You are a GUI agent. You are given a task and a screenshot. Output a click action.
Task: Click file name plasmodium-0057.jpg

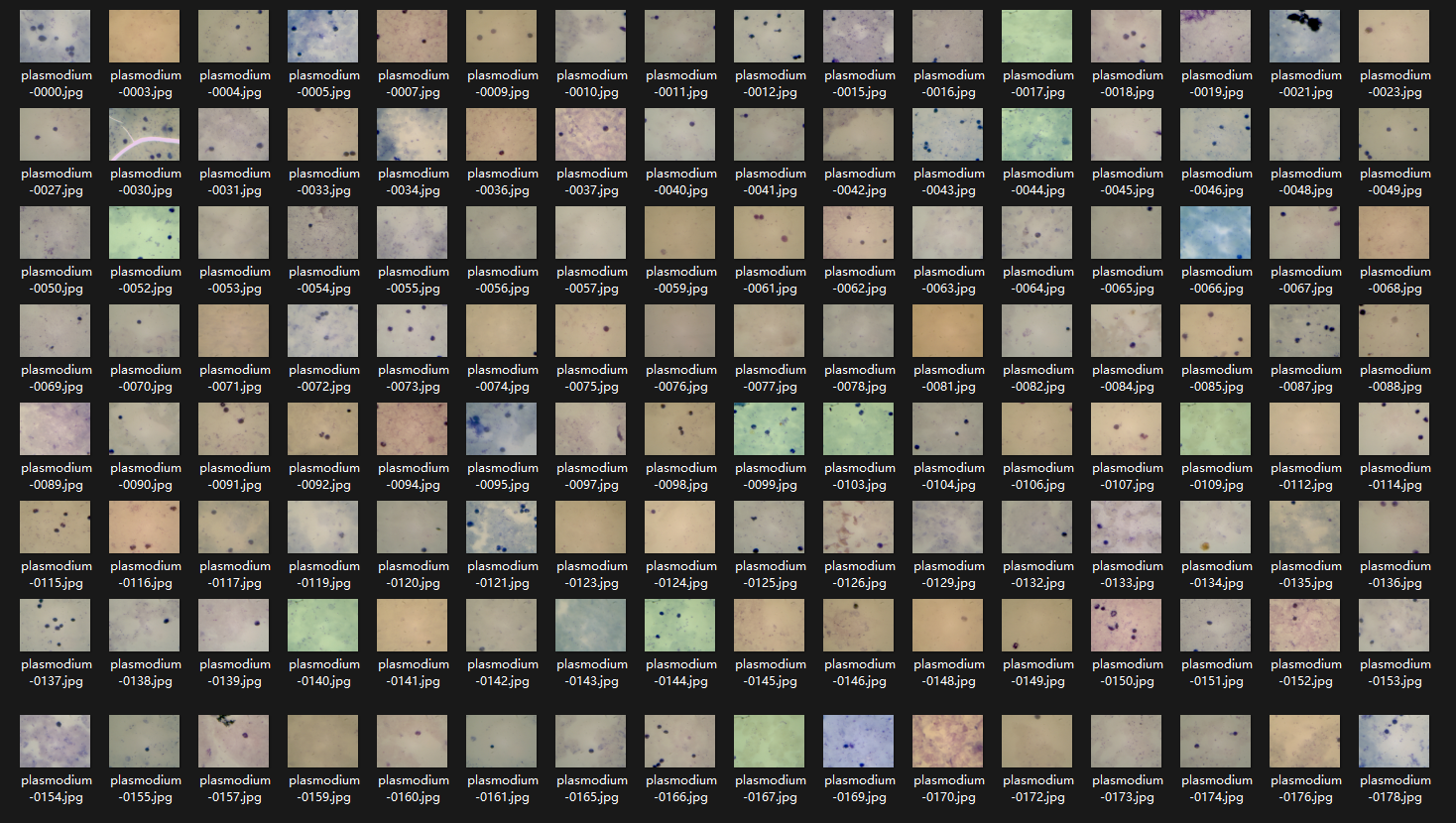click(x=592, y=280)
